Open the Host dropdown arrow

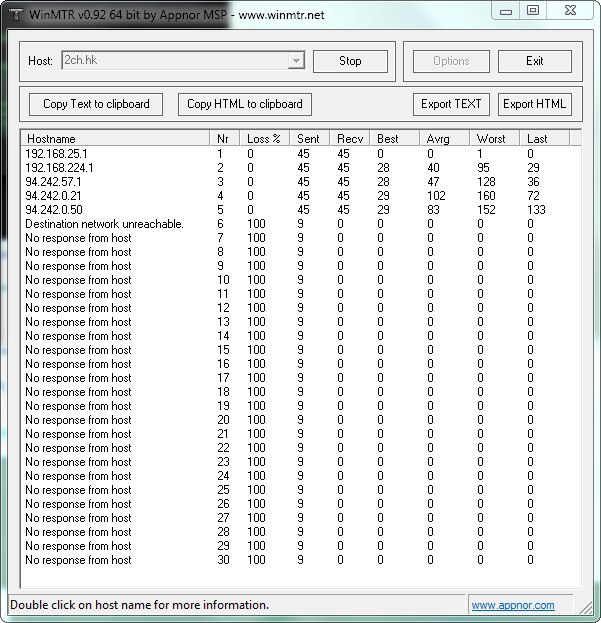tap(296, 61)
